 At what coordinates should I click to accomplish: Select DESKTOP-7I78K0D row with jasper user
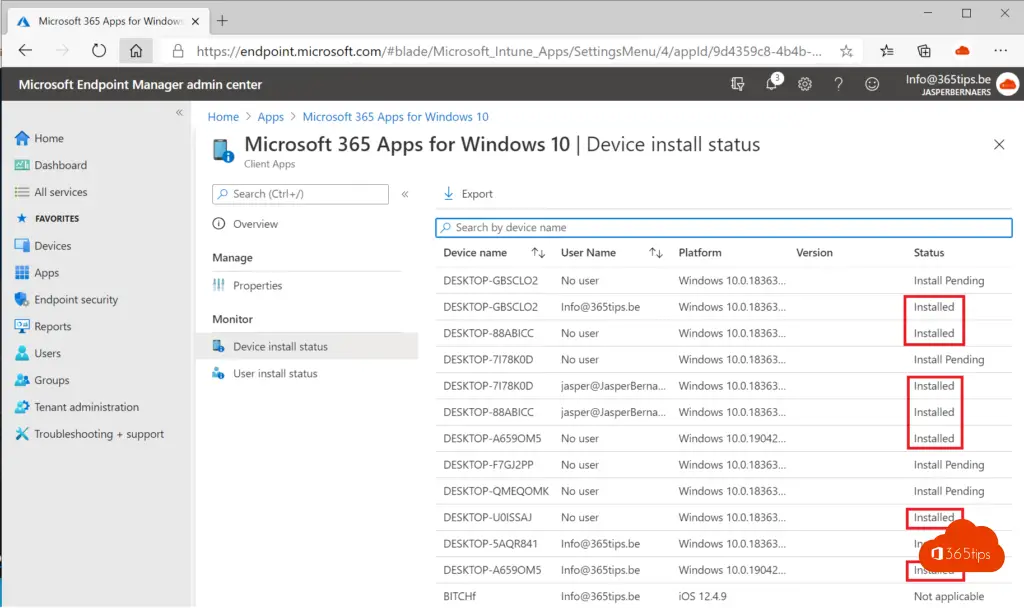pyautogui.click(x=724, y=385)
